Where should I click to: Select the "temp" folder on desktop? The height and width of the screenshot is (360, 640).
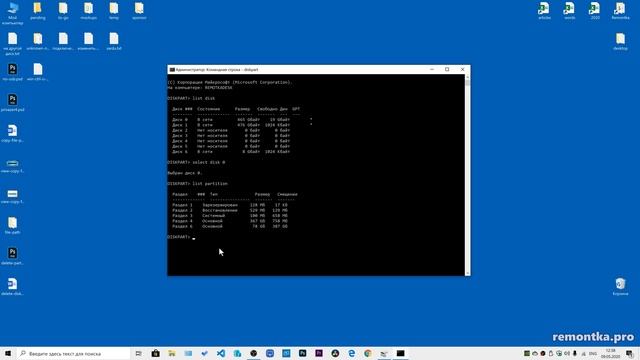coord(114,11)
